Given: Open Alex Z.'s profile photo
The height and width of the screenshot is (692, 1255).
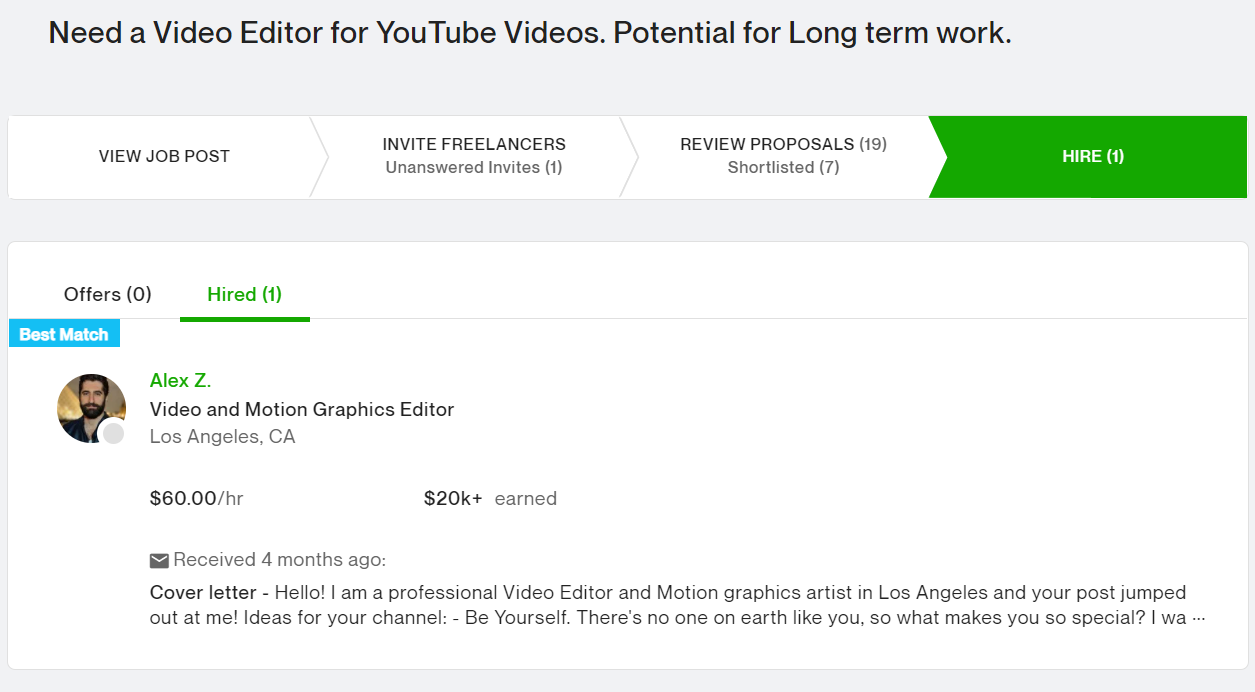Looking at the screenshot, I should (x=91, y=408).
